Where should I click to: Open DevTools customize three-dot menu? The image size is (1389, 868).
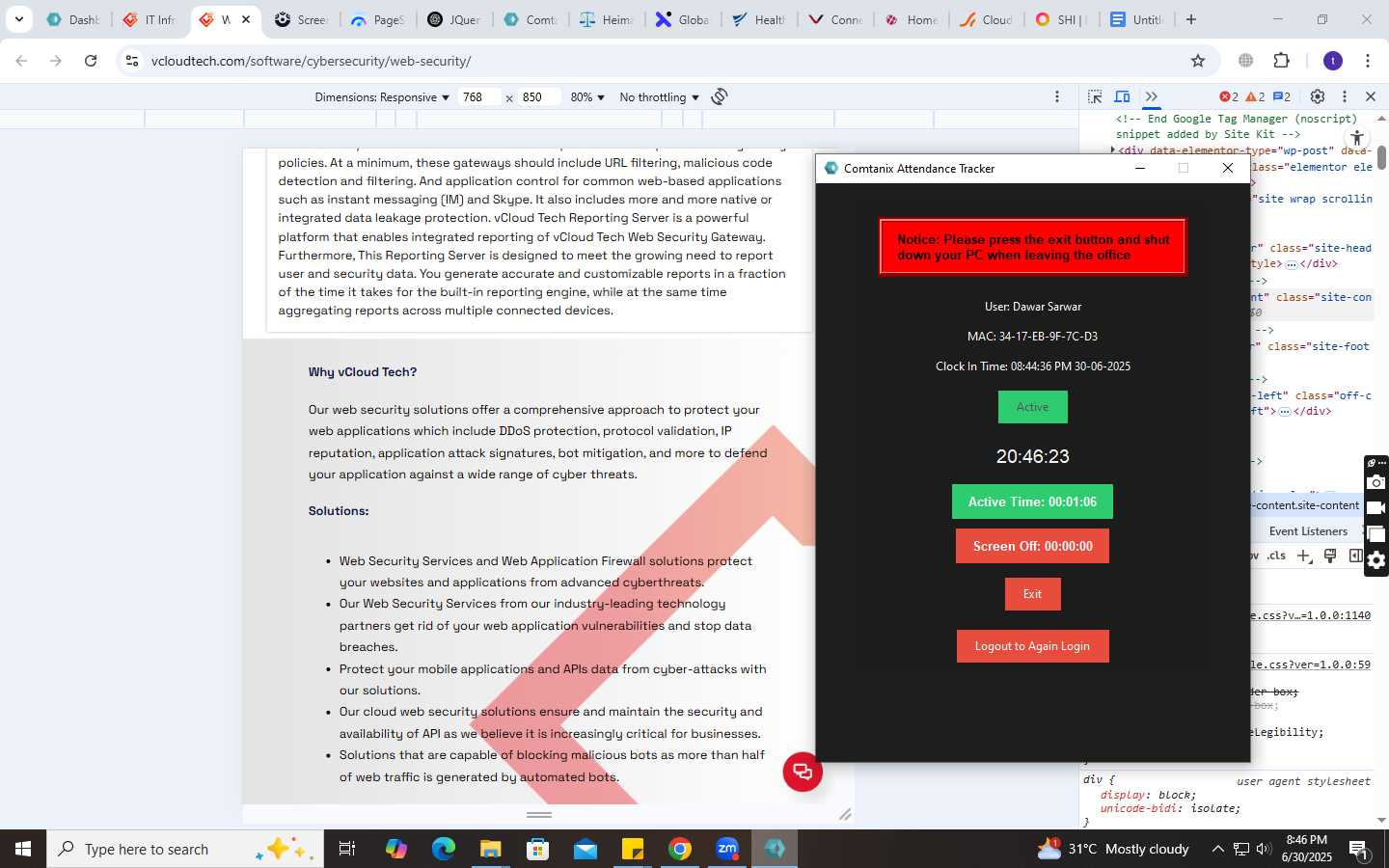coord(1344,96)
